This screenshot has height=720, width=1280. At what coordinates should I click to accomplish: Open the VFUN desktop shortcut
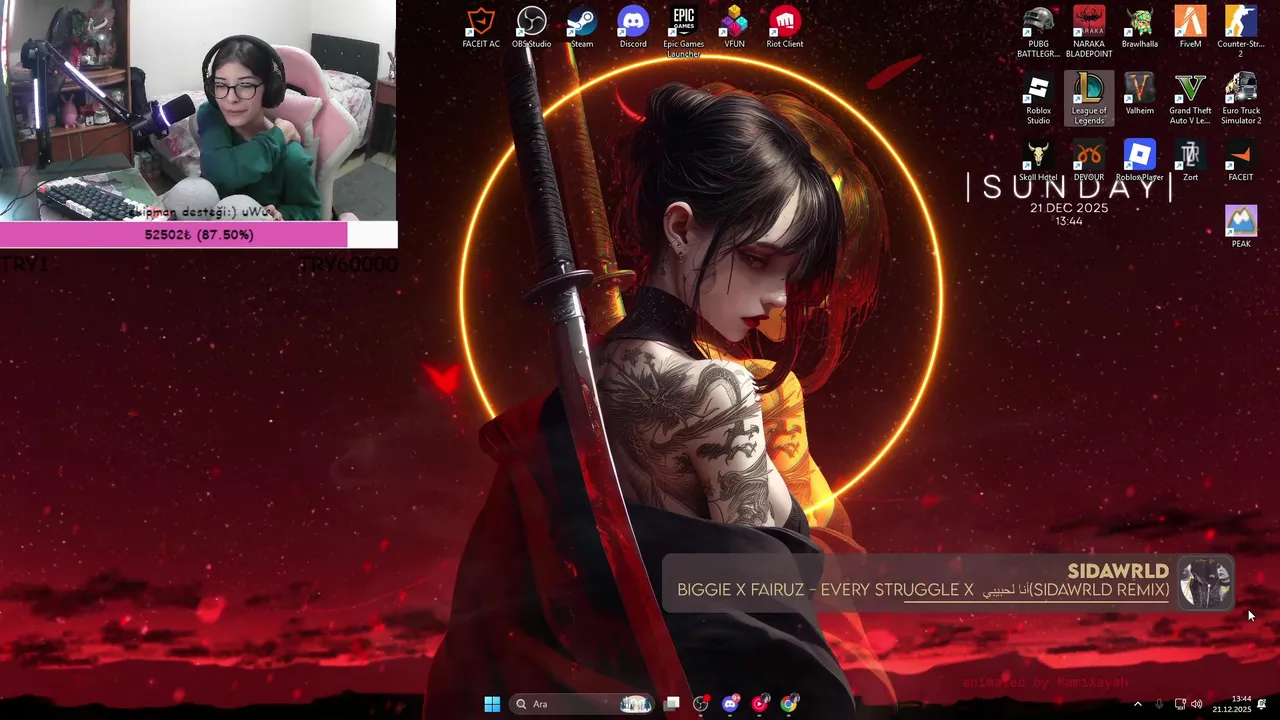(735, 27)
